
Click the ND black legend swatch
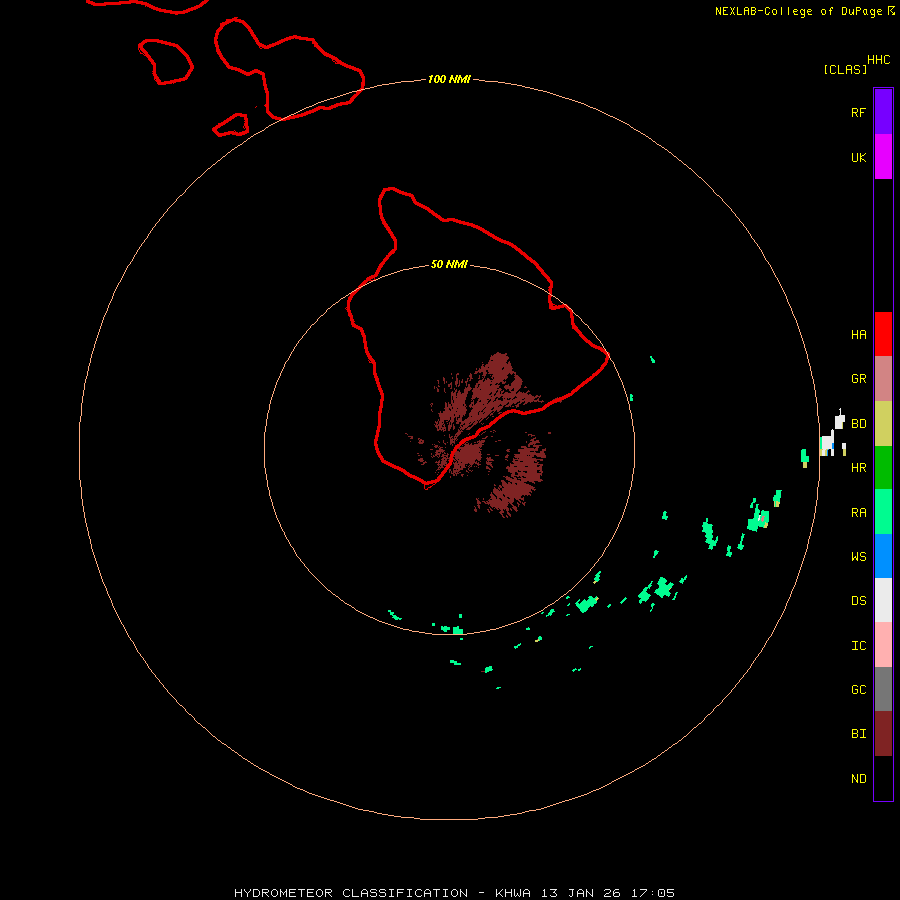[883, 778]
